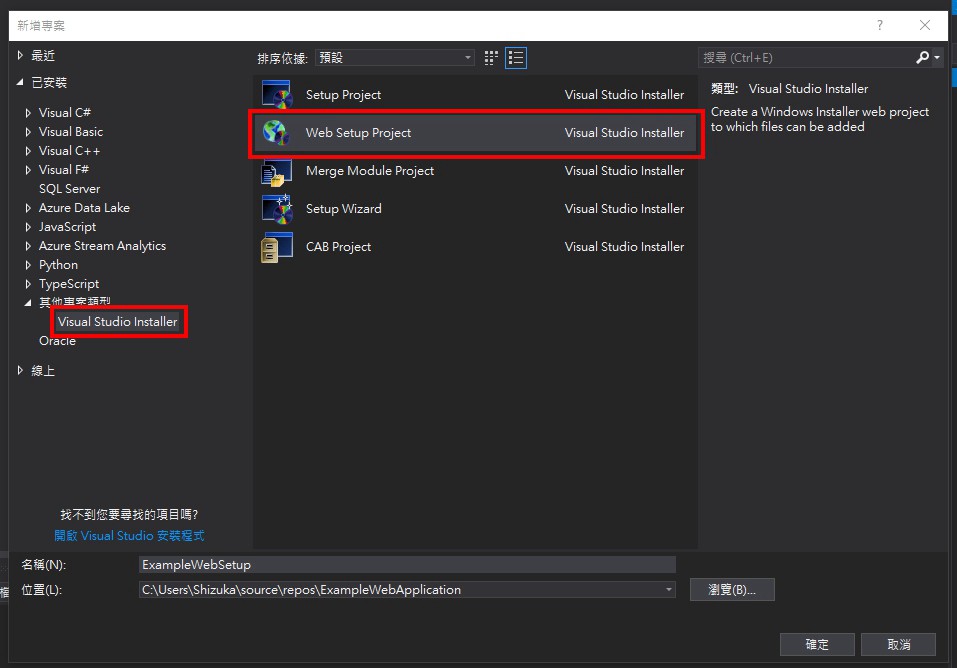957x668 pixels.
Task: Click the 瀏覽(B) button
Action: [x=732, y=589]
